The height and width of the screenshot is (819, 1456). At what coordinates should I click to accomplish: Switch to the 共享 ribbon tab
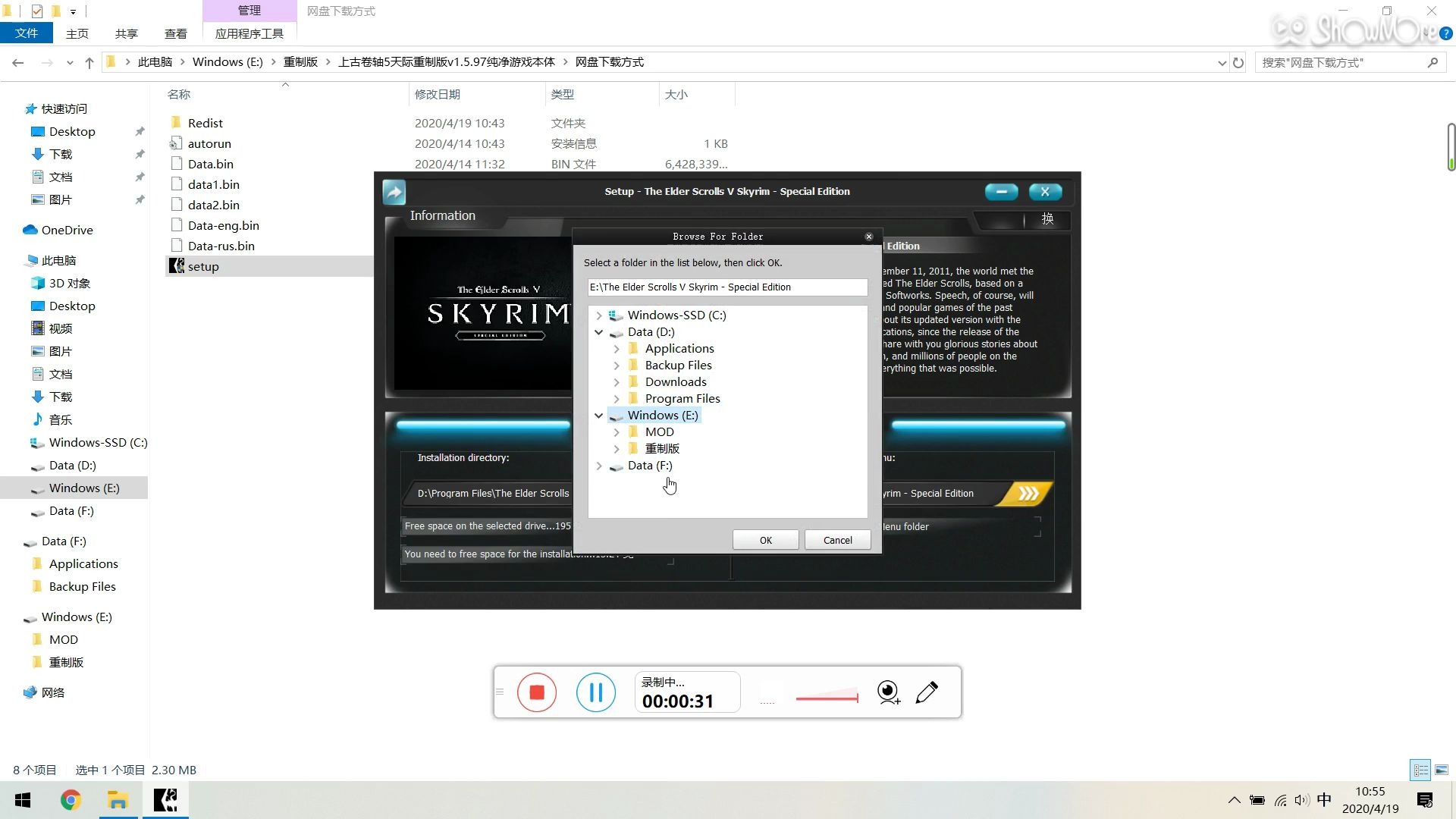pyautogui.click(x=126, y=33)
